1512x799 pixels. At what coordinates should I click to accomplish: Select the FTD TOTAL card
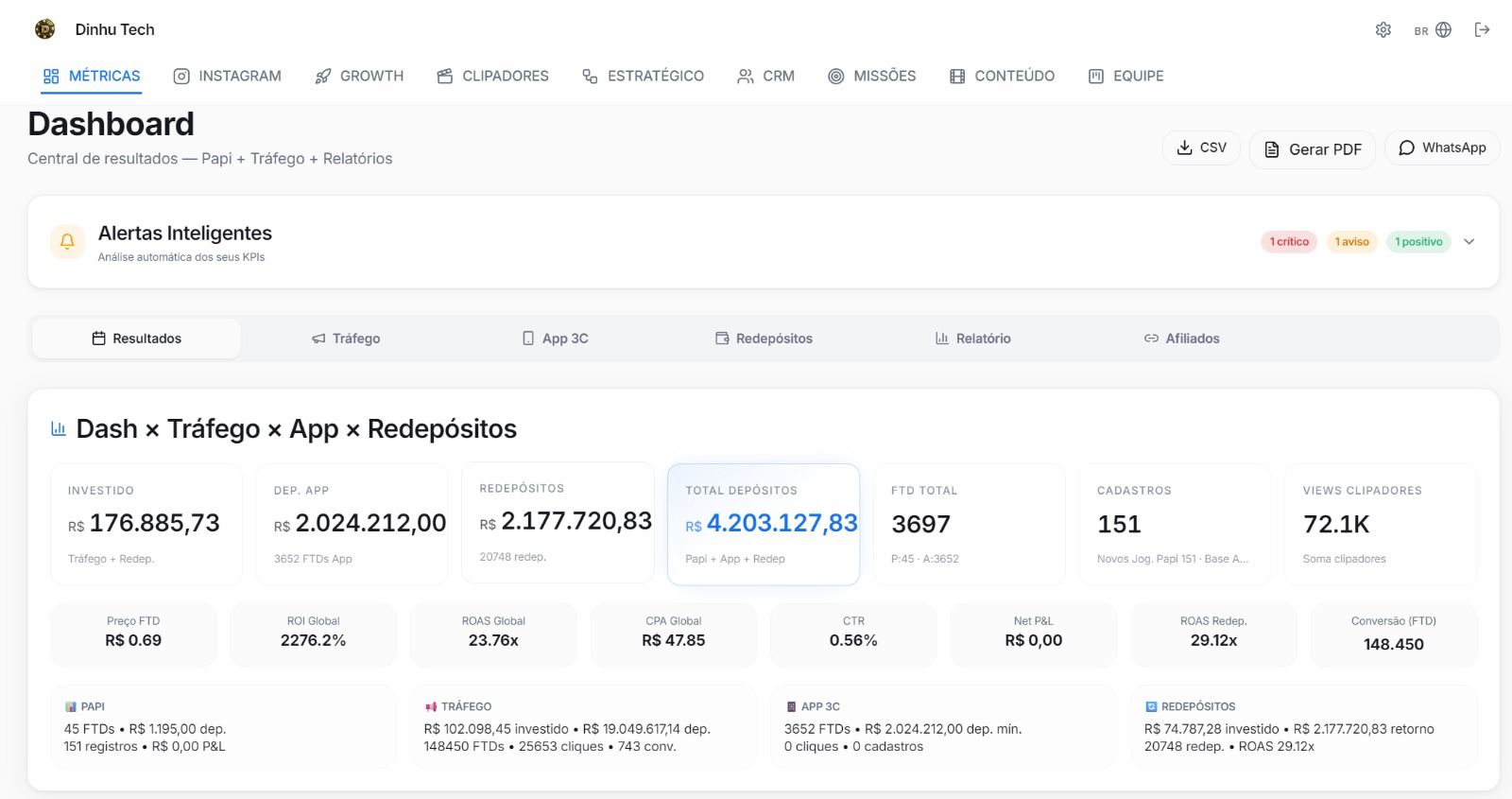click(x=970, y=524)
